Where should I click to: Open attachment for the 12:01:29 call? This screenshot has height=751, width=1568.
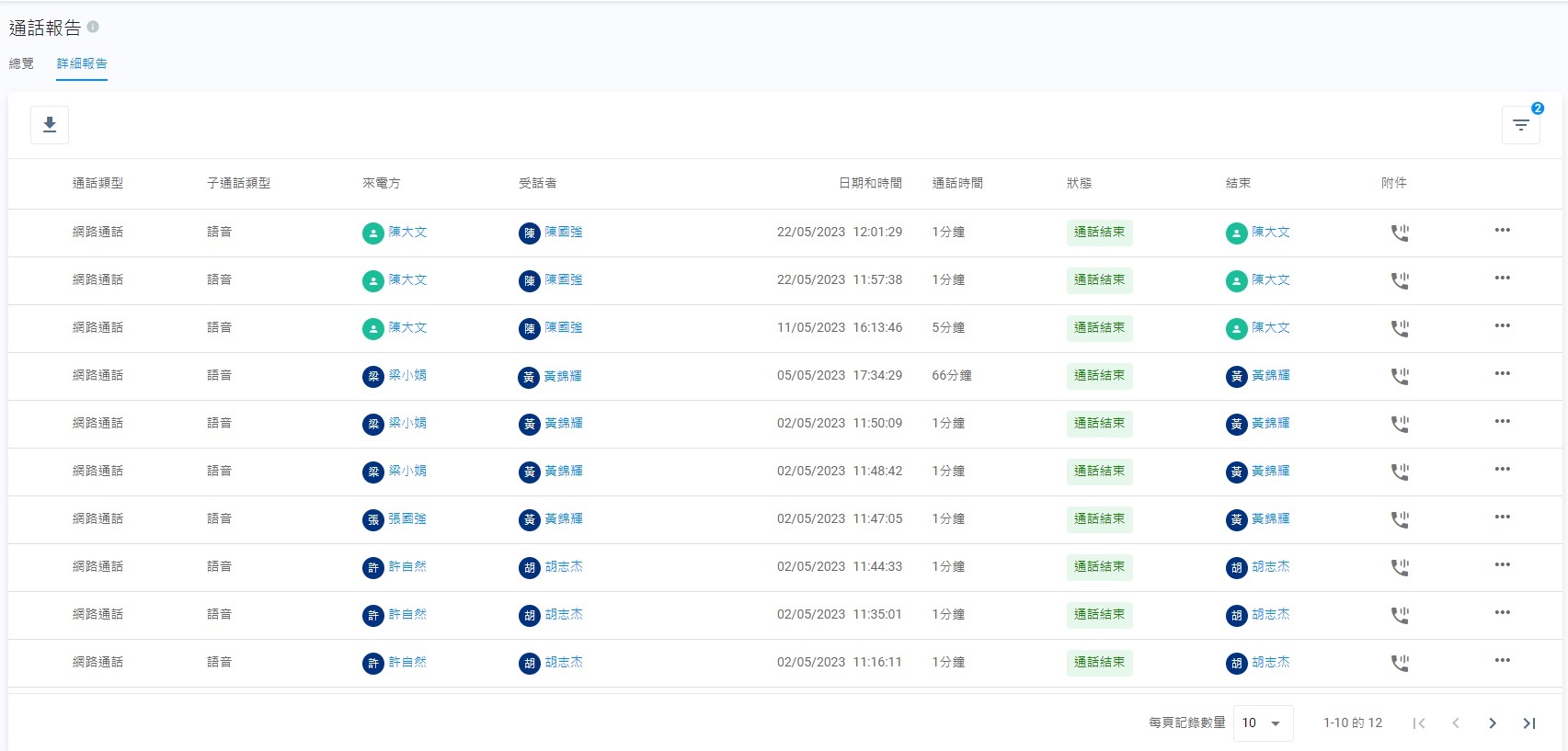click(x=1399, y=233)
